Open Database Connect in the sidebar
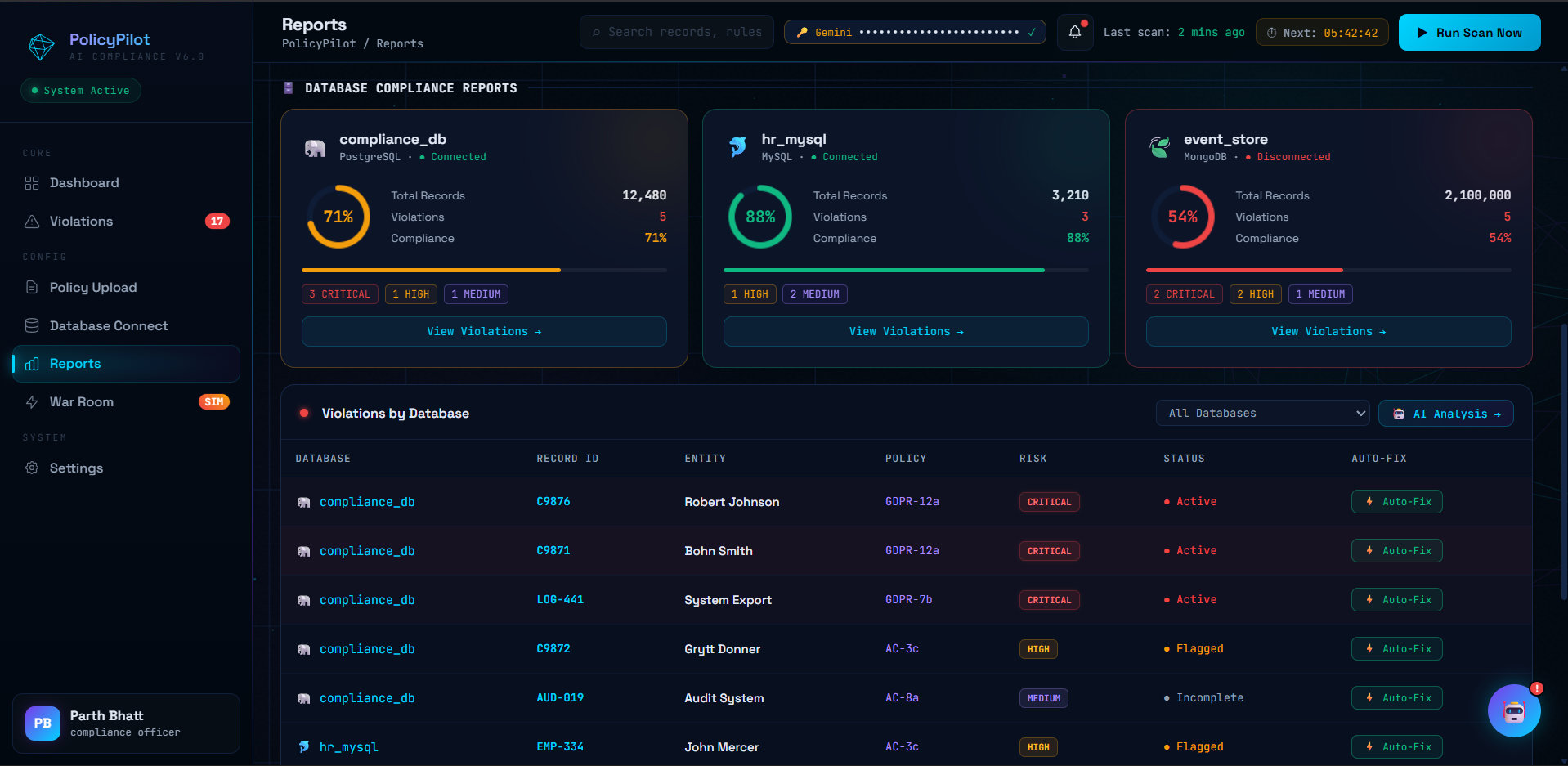Screen dimensions: 1568x766 pos(127,326)
